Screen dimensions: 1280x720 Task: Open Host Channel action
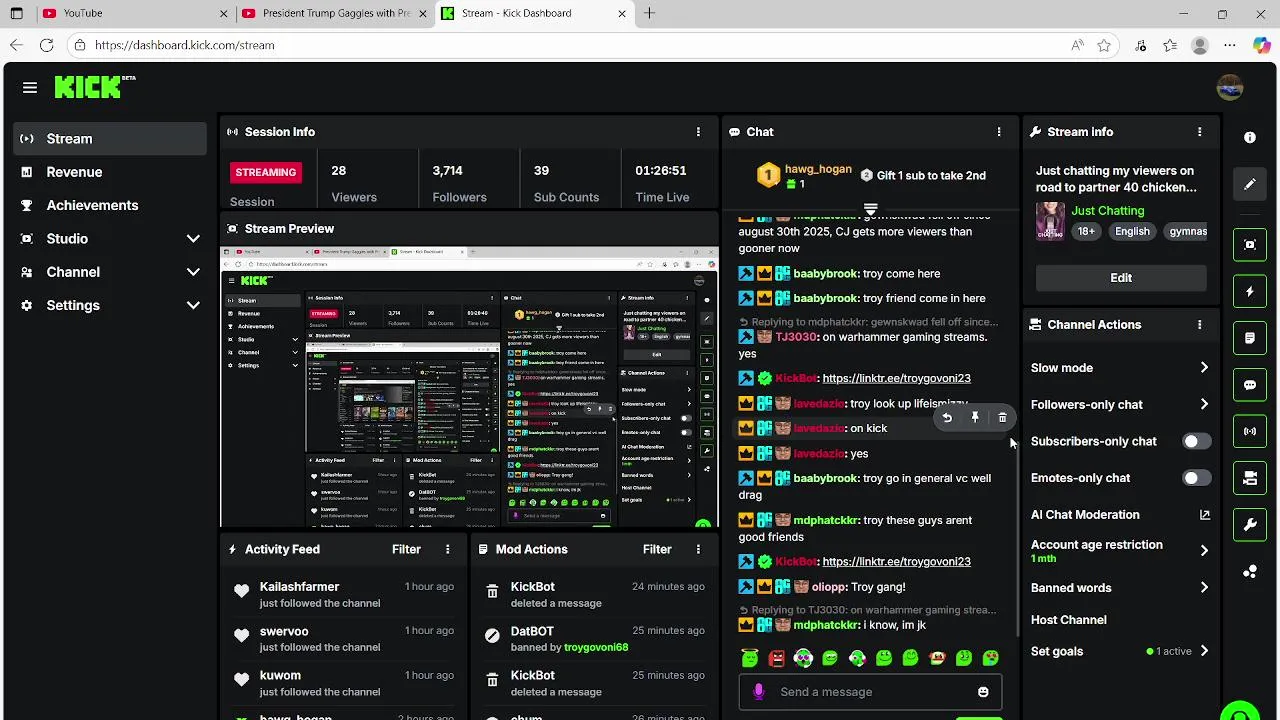click(x=1068, y=620)
